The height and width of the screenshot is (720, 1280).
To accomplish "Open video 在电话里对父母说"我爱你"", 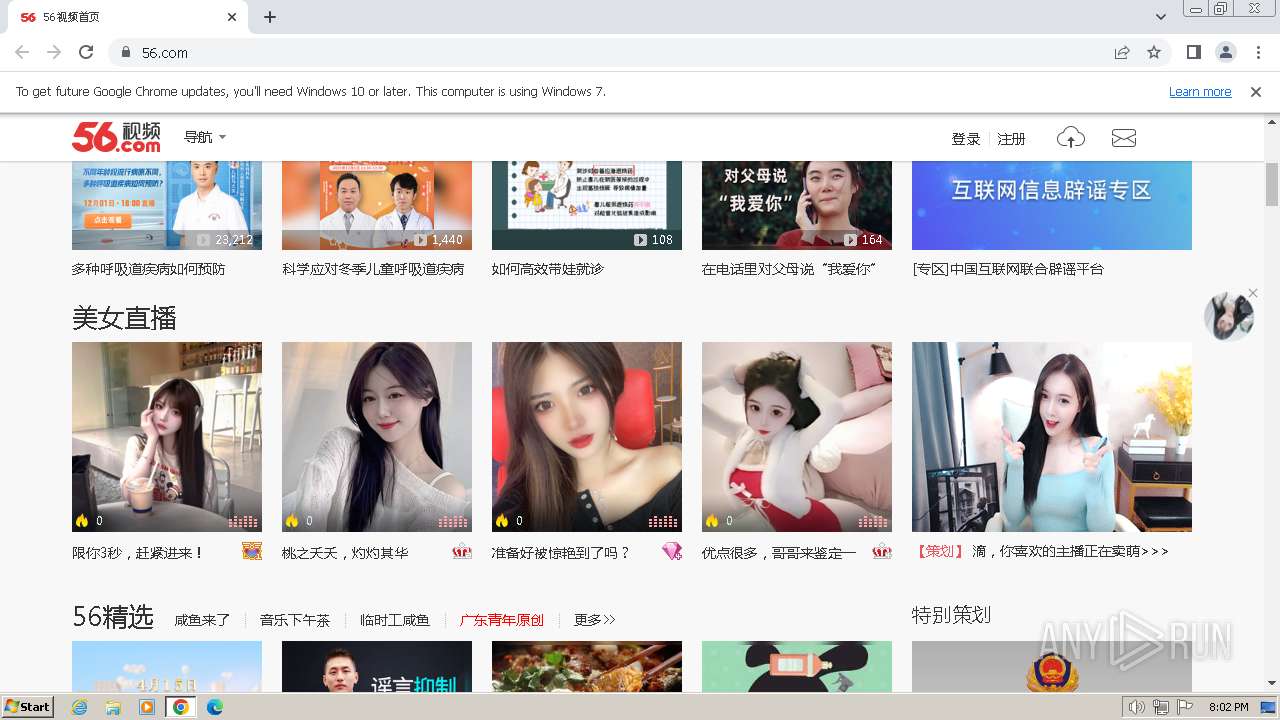I will 797,205.
